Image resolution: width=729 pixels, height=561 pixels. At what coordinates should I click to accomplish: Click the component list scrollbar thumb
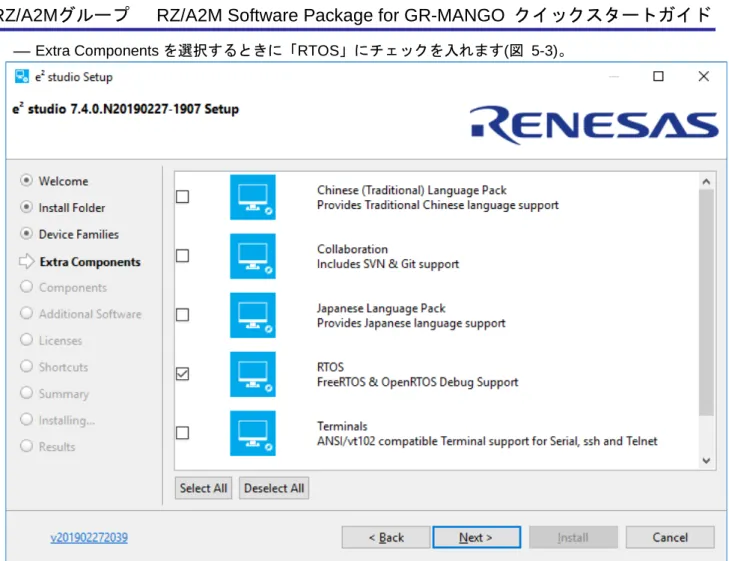[x=706, y=302]
